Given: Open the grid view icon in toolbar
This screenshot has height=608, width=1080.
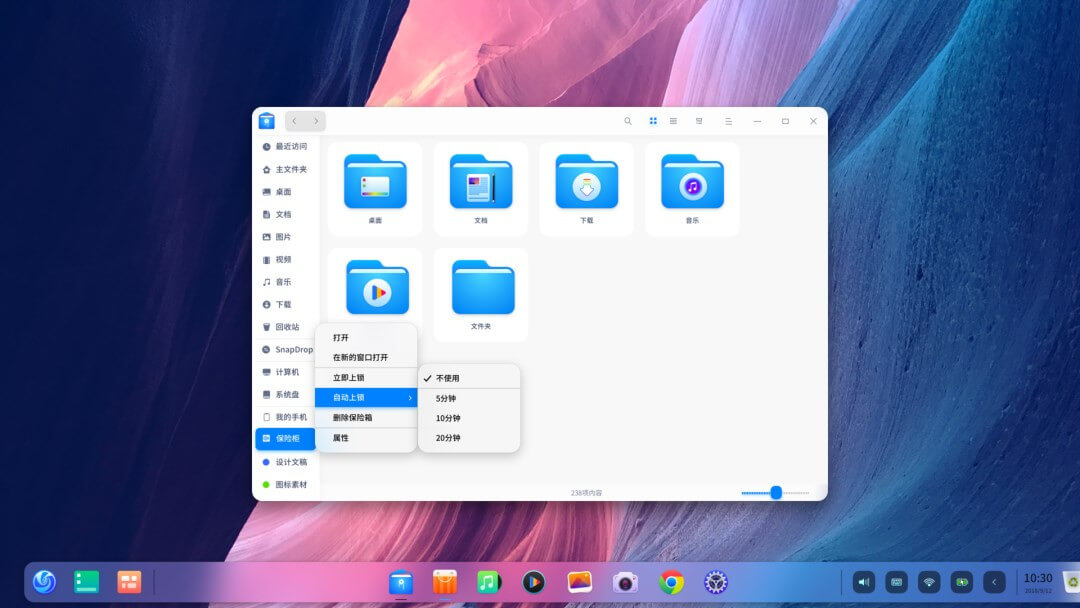Looking at the screenshot, I should tap(652, 121).
